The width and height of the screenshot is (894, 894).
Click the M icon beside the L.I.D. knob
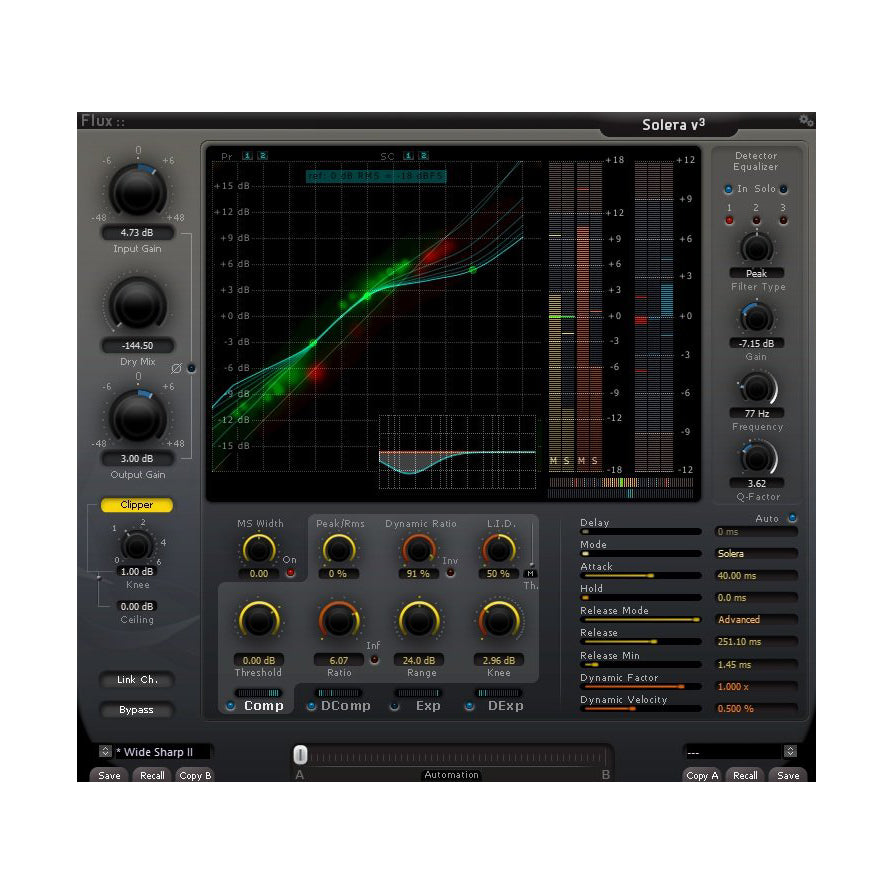pos(531,573)
